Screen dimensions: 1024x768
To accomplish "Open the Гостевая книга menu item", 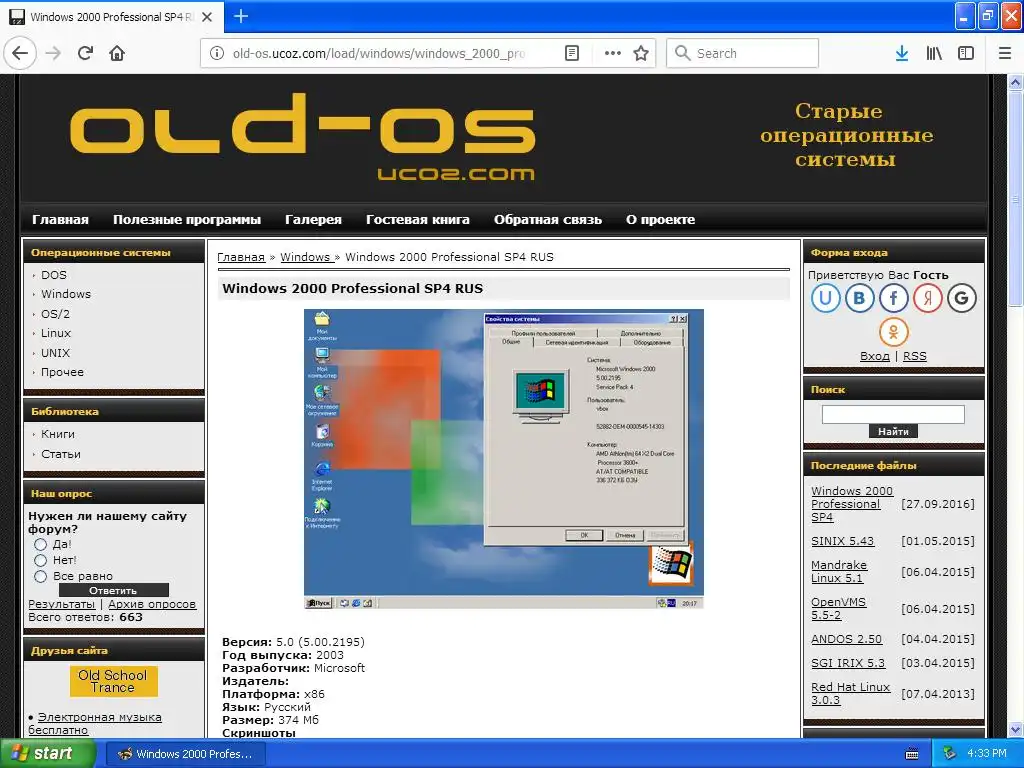I will tap(418, 220).
